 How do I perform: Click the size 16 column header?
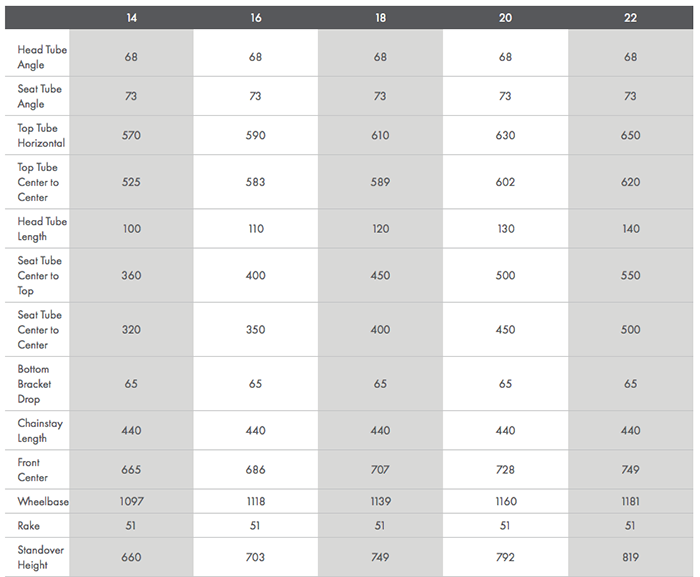pyautogui.click(x=256, y=18)
